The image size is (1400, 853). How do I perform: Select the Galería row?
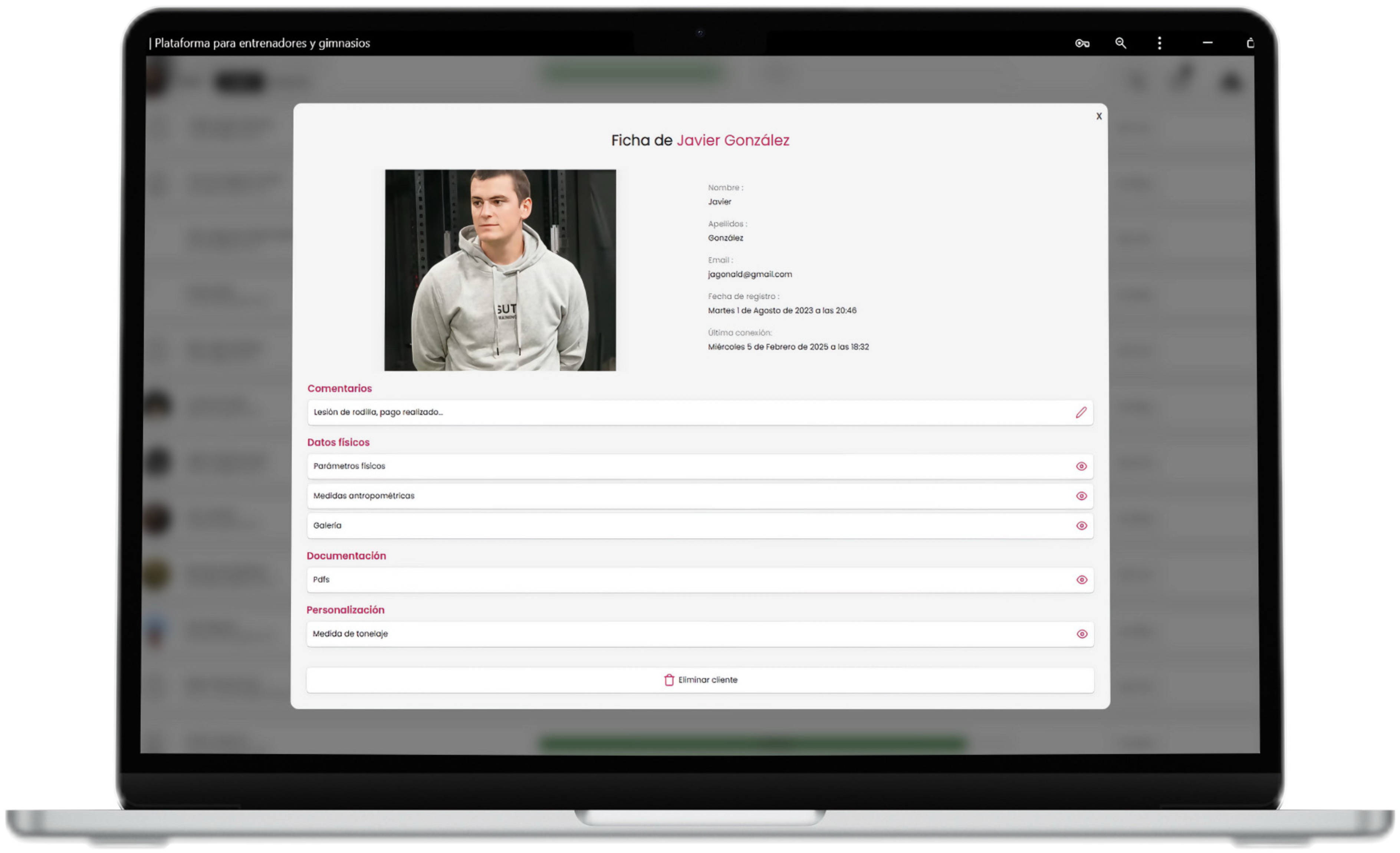point(682,526)
